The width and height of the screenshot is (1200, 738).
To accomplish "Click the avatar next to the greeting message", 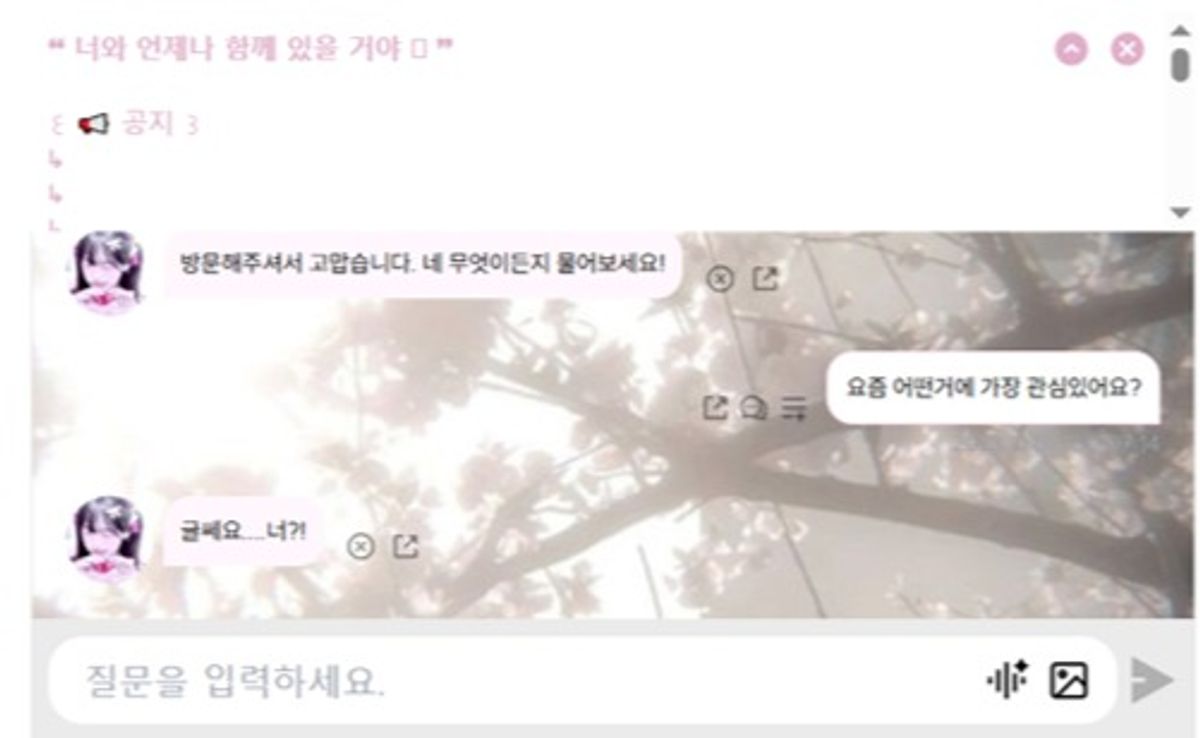I will click(107, 271).
